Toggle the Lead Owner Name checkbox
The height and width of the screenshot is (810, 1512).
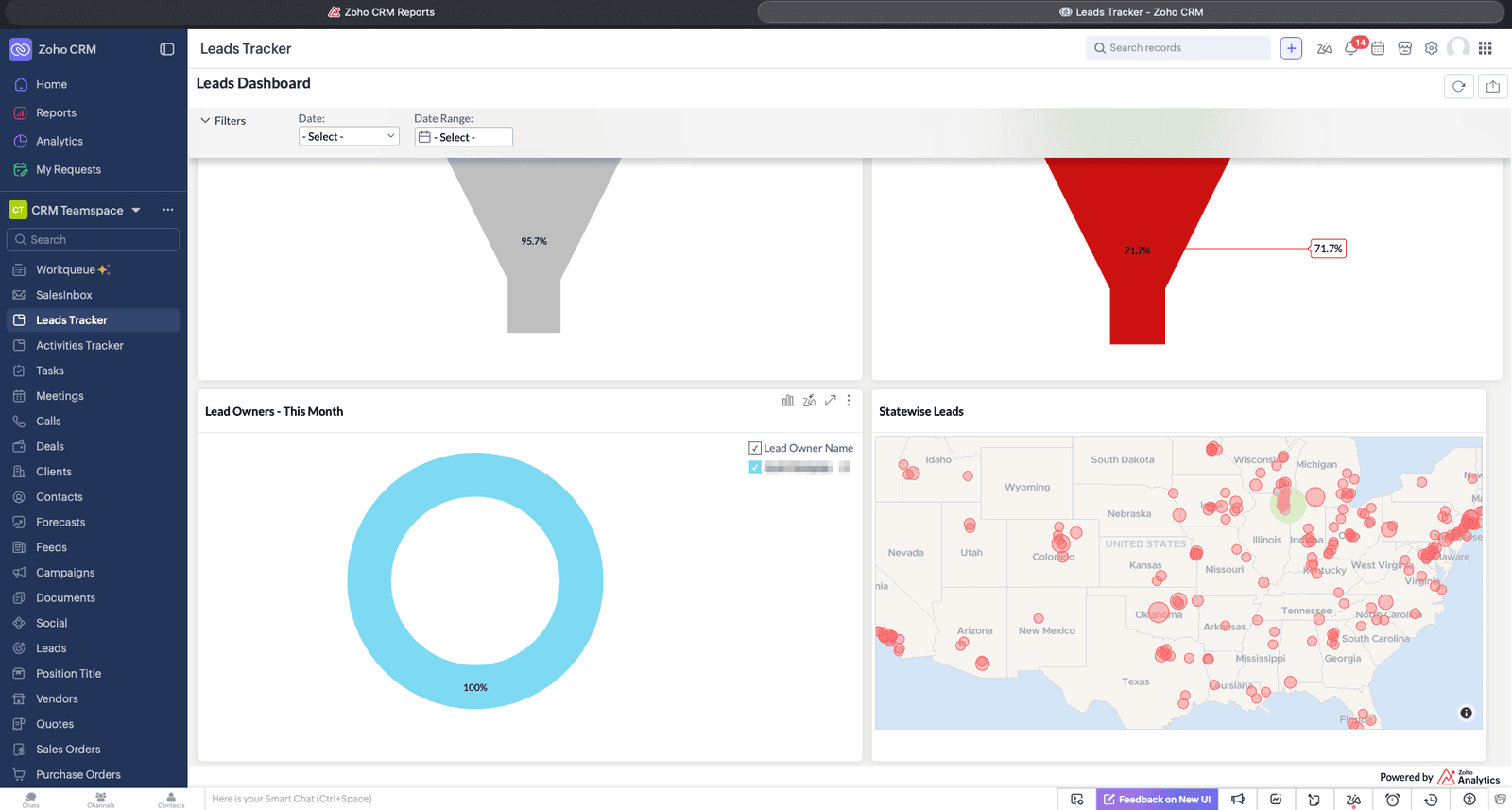pyautogui.click(x=755, y=448)
